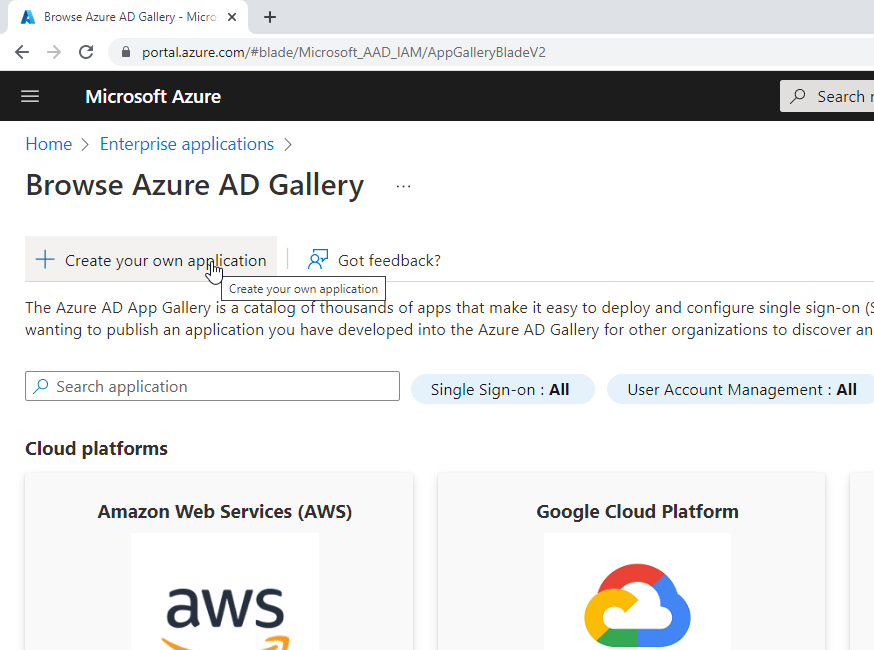Open the User Account Management : All filter
874x650 pixels.
pos(741,389)
